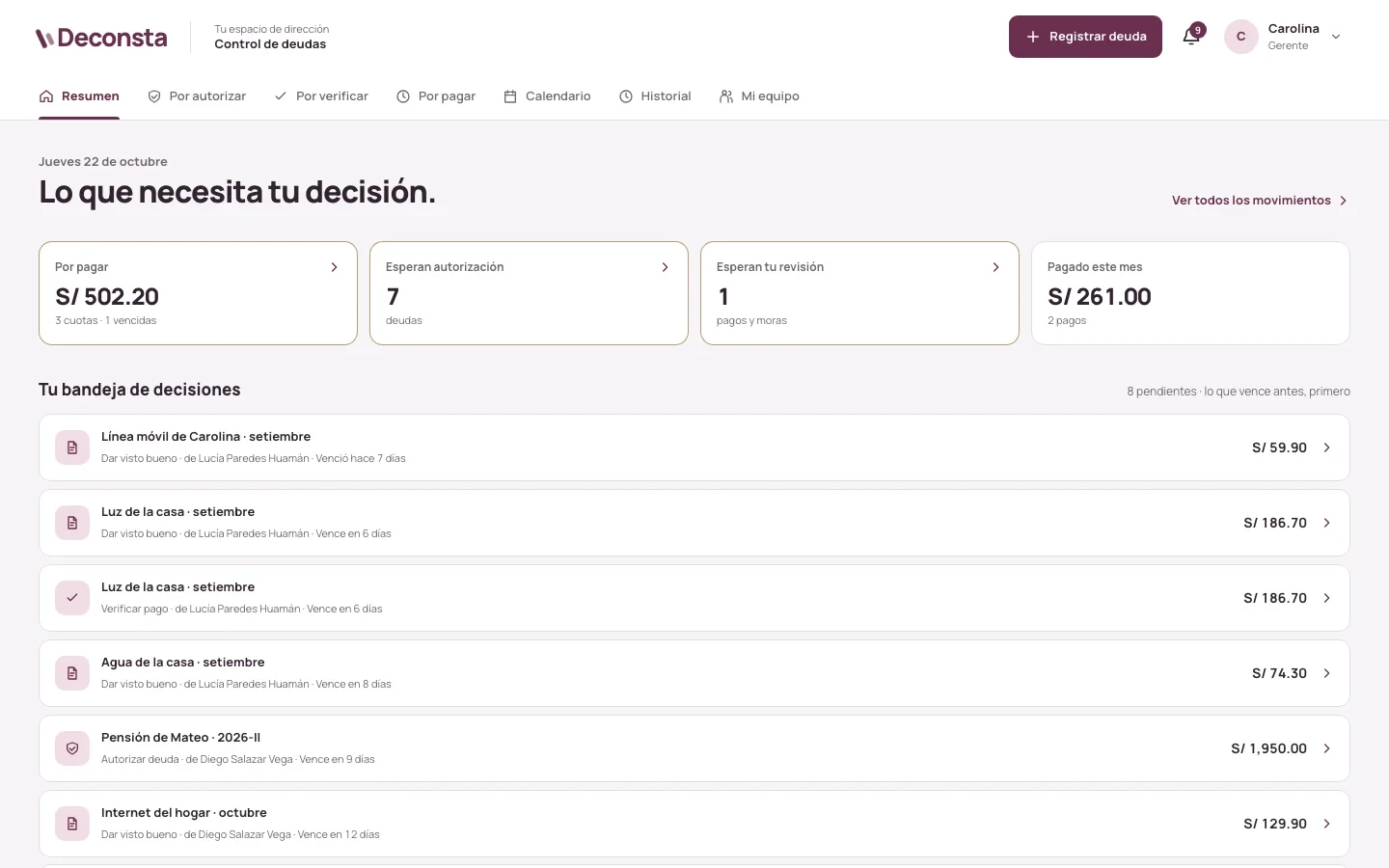Click the document icon for Internet del hogar
This screenshot has height=868, width=1389.
[72, 824]
